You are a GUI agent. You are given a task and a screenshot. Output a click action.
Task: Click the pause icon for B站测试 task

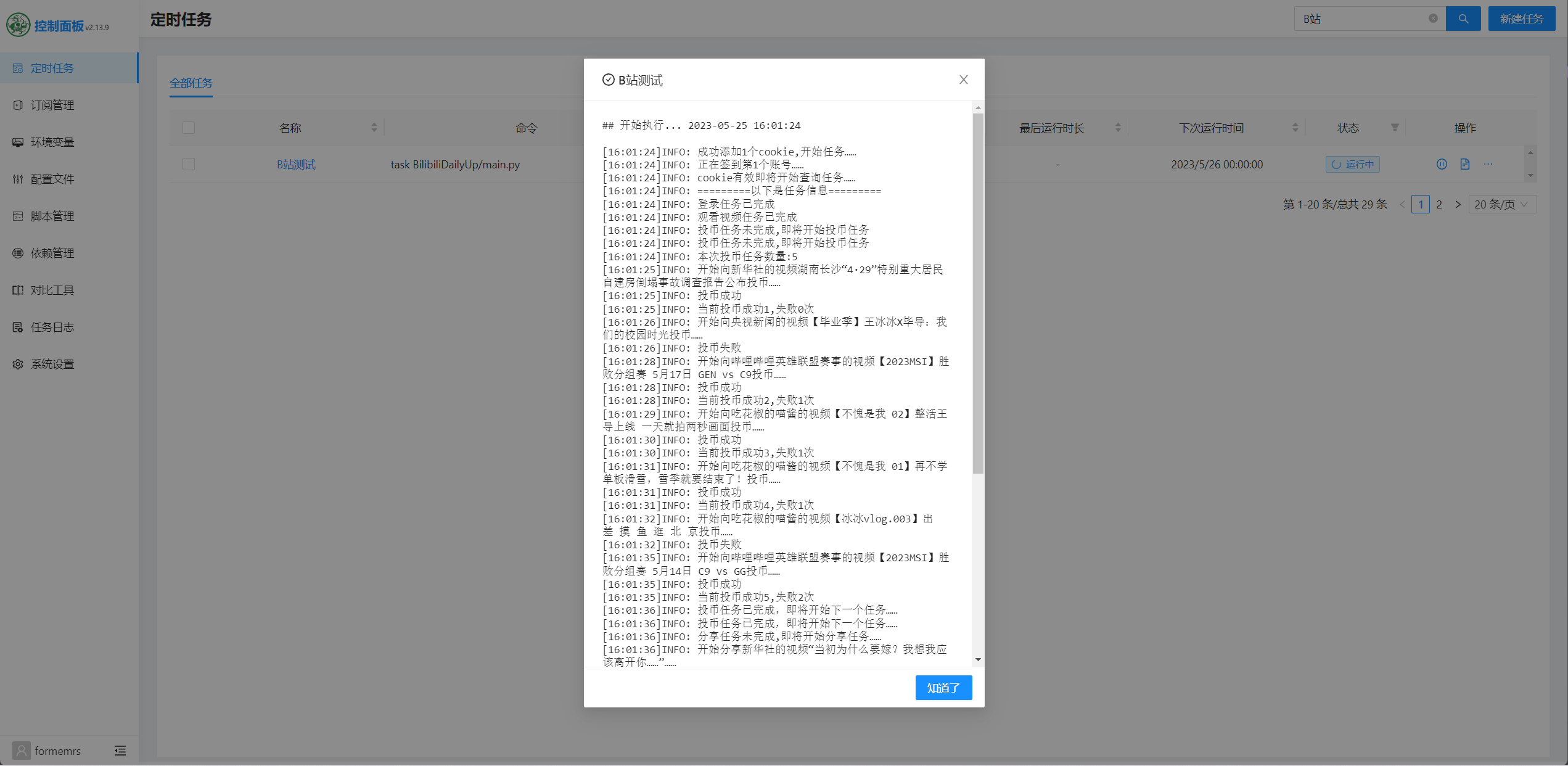click(1441, 164)
